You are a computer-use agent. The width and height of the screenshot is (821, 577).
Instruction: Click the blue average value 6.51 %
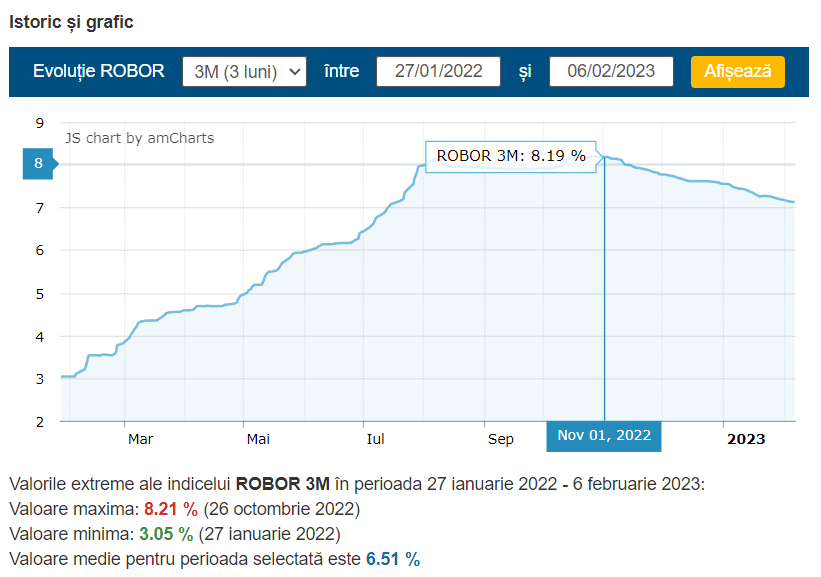(393, 558)
